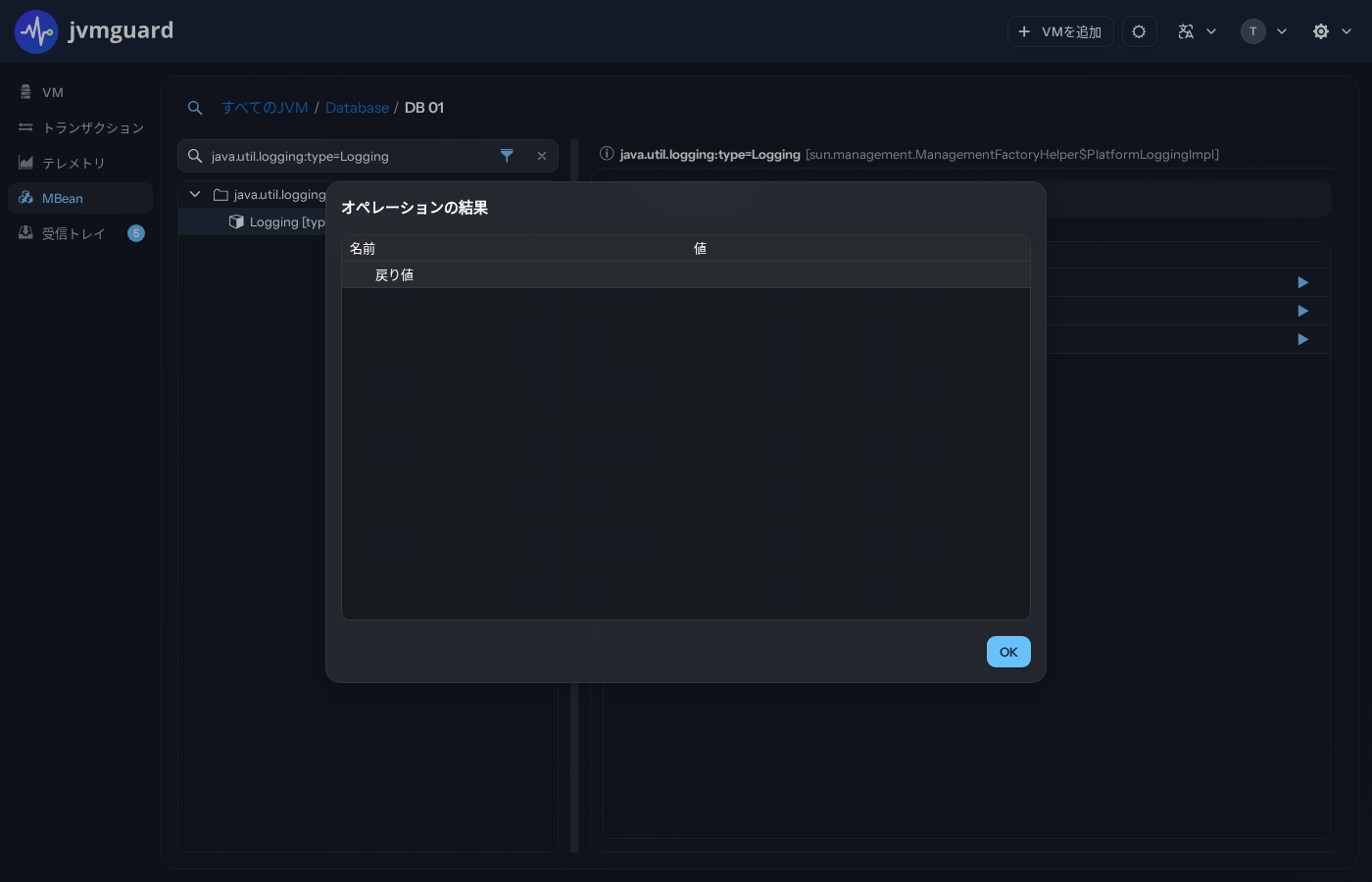
Task: Open the トランザクション sidebar section
Action: (x=80, y=127)
